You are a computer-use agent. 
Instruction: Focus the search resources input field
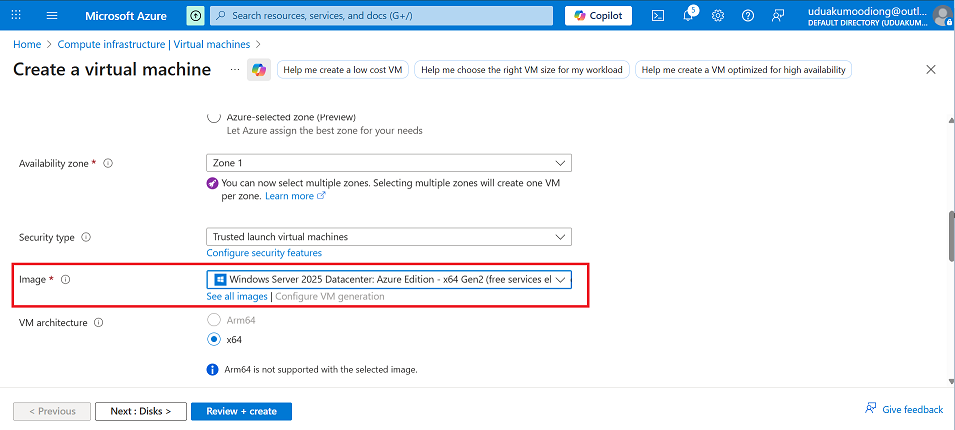tap(381, 16)
